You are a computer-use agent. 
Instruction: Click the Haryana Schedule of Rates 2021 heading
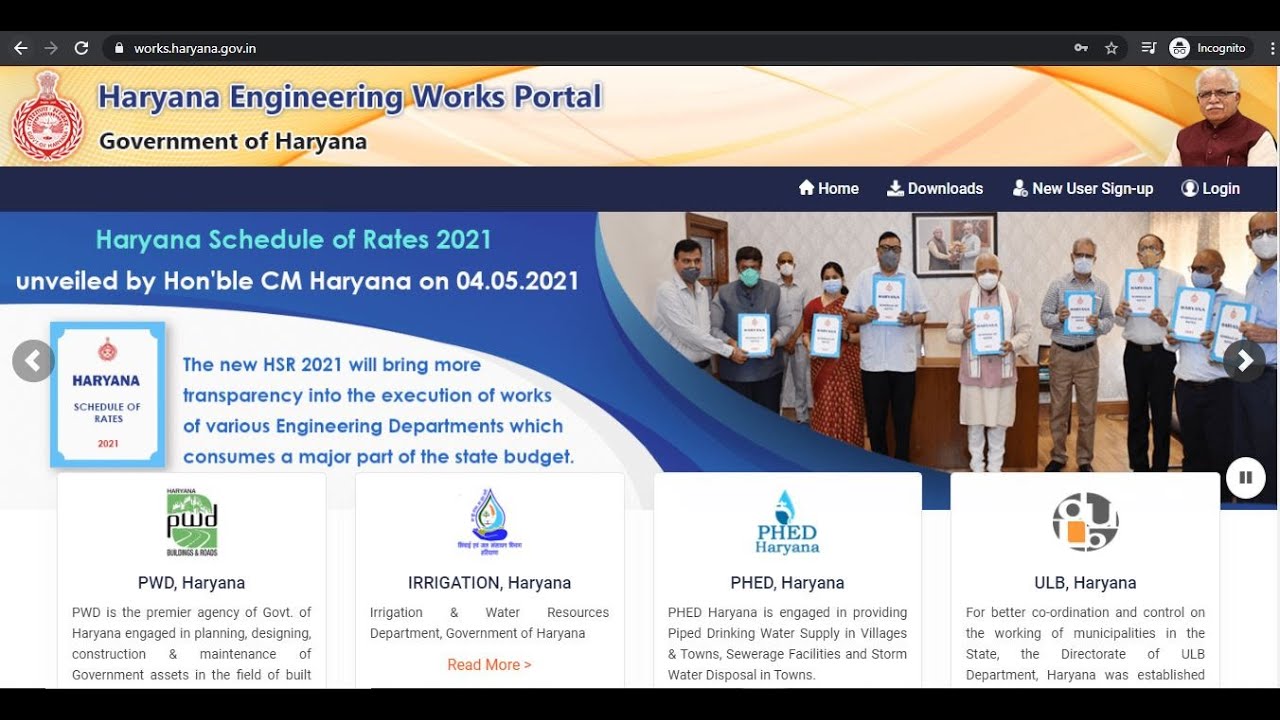point(294,240)
